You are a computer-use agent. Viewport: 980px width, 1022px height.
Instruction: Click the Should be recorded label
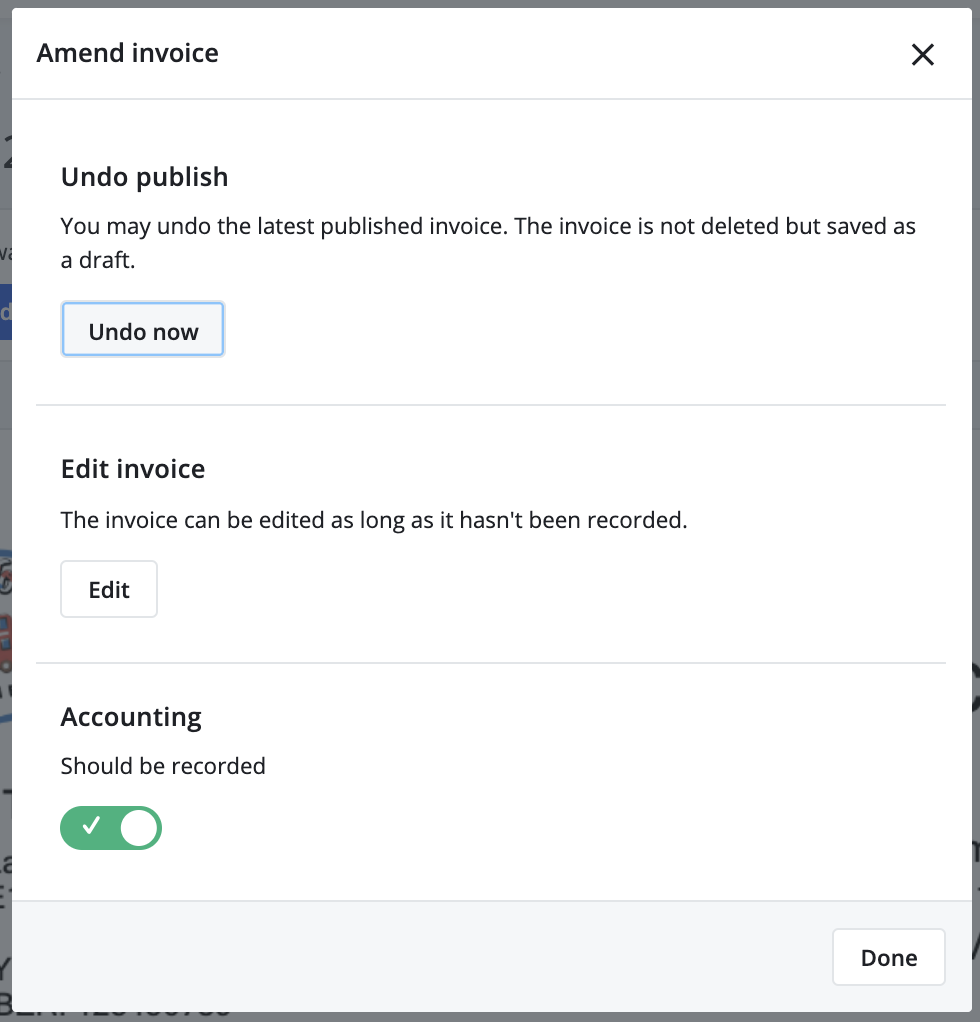pos(163,766)
